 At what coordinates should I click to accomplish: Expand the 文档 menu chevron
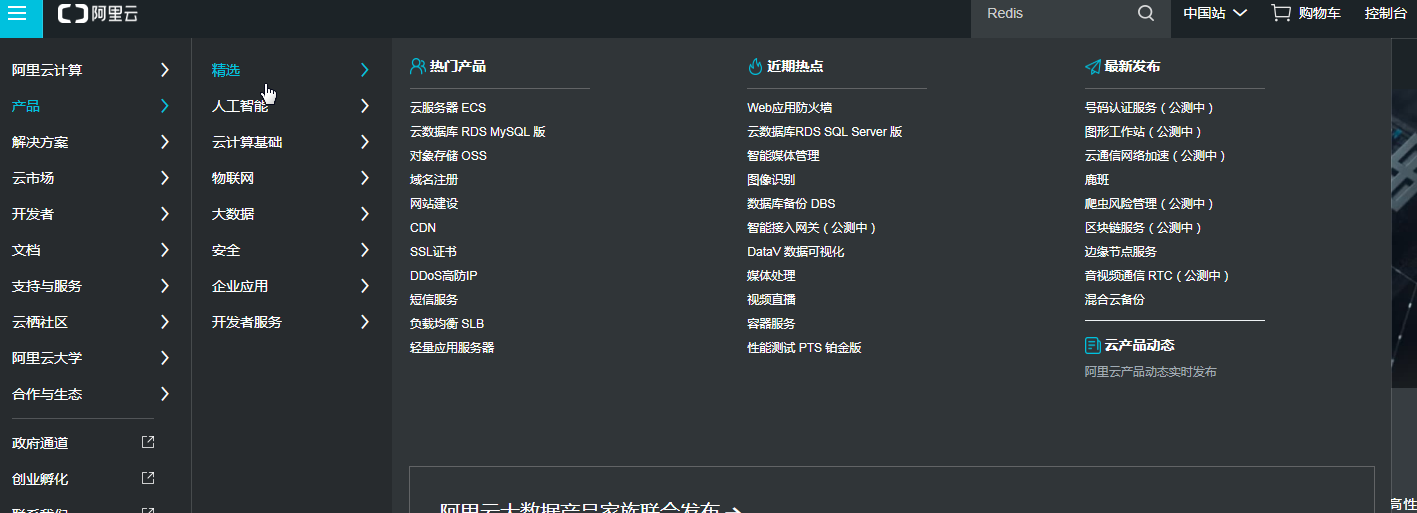165,250
